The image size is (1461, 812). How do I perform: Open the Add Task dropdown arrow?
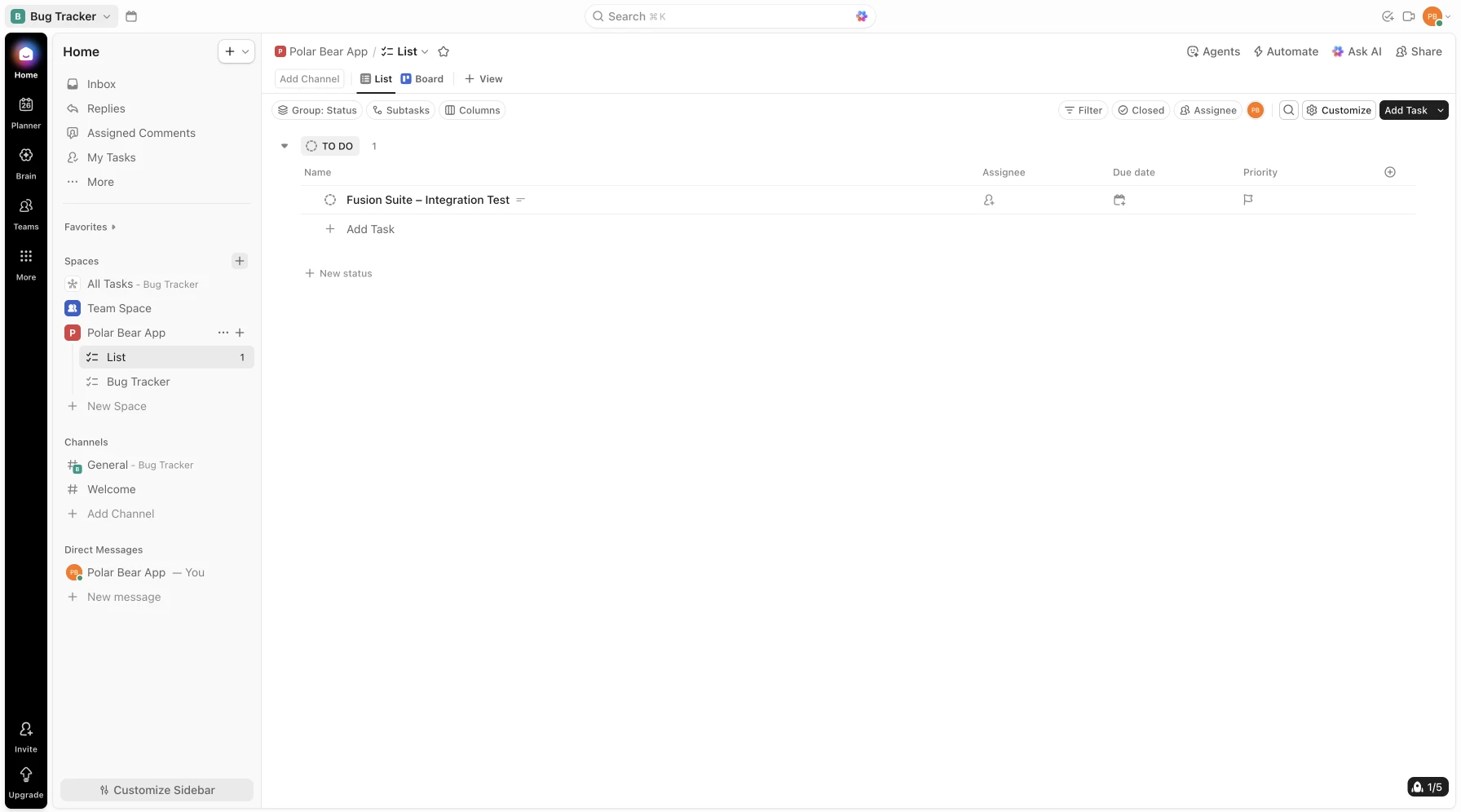pyautogui.click(x=1441, y=110)
